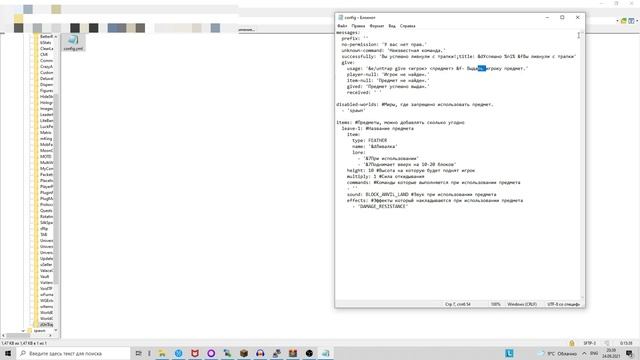Click the SFTP-3 status bar entry
640x360 pixels.
(589, 343)
